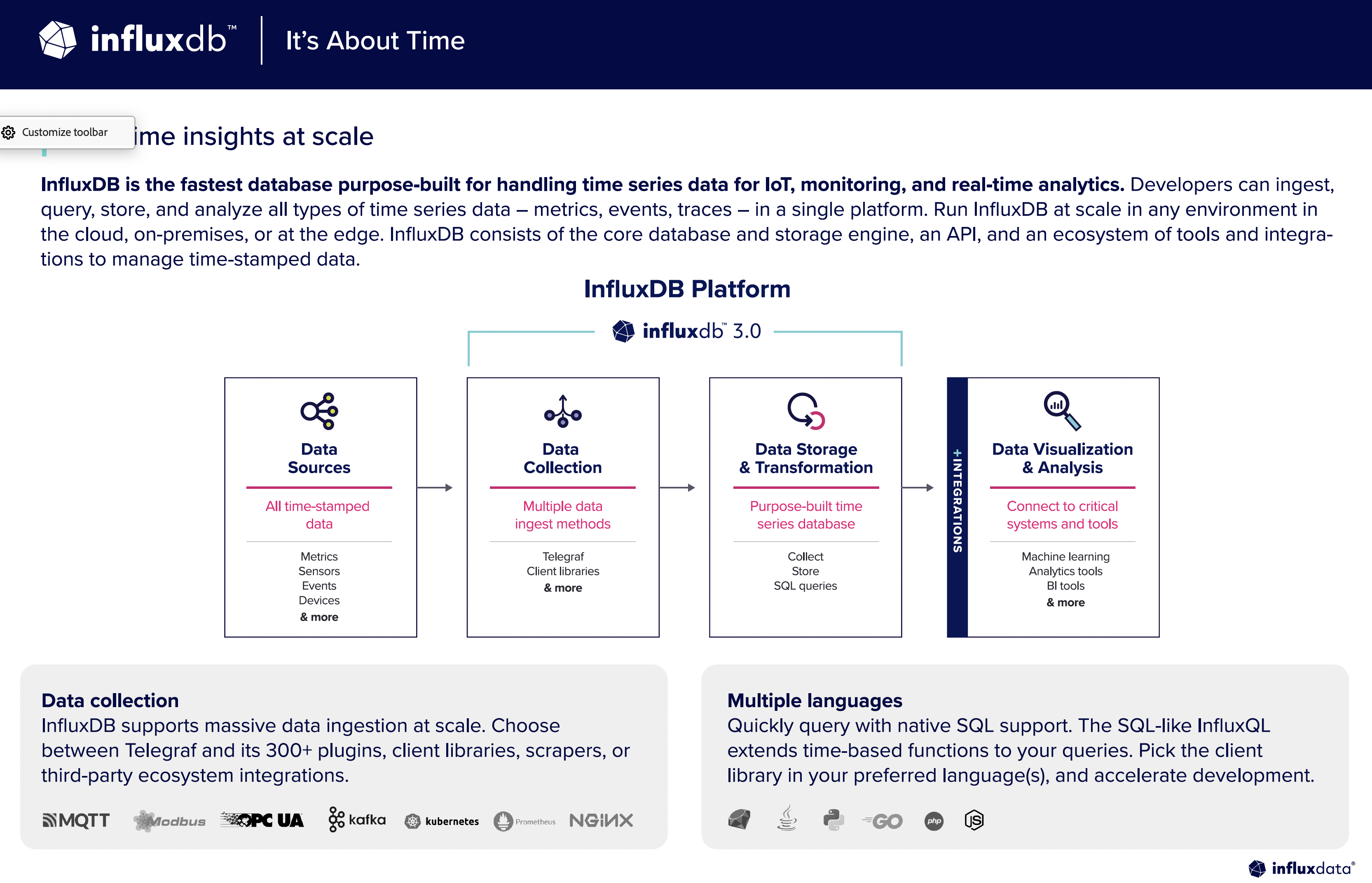
Task: Click "Machine learning" in the Visualization box
Action: coord(1065,556)
